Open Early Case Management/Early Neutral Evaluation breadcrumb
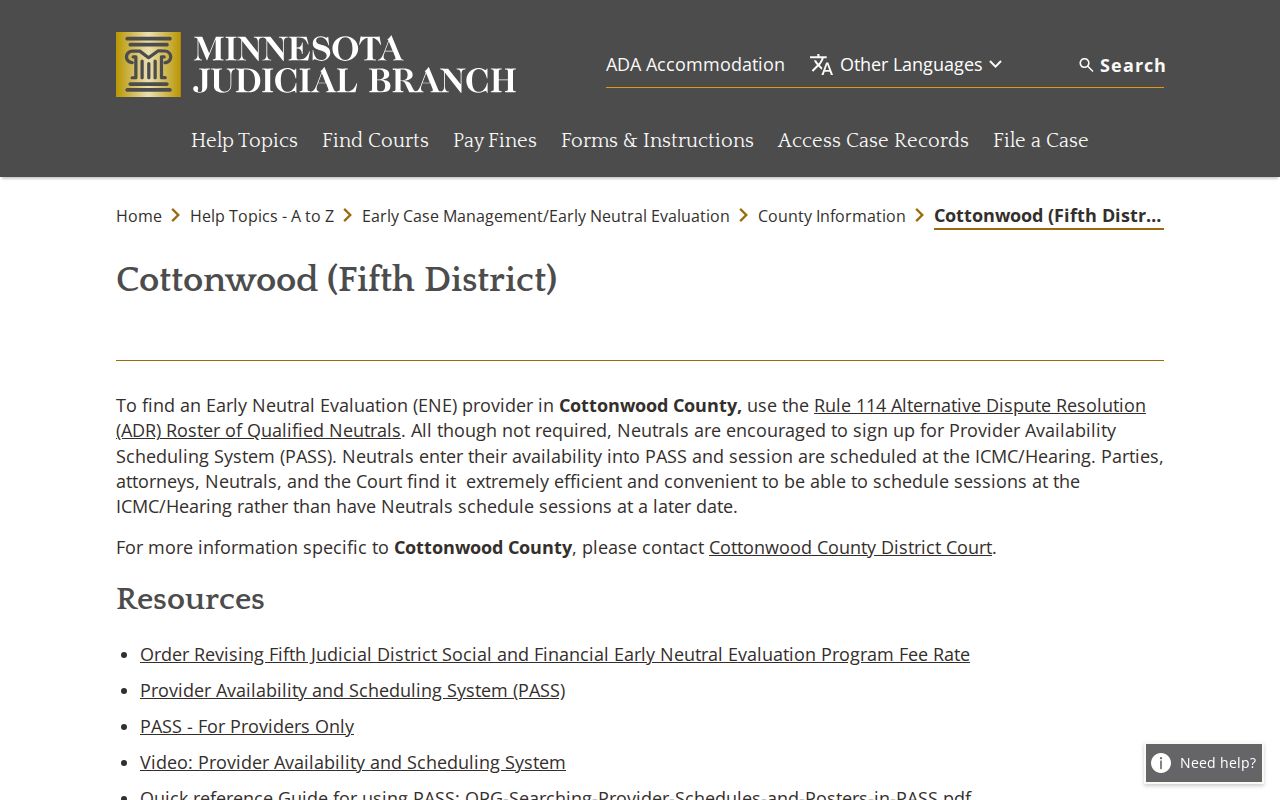The height and width of the screenshot is (800, 1280). pyautogui.click(x=546, y=216)
